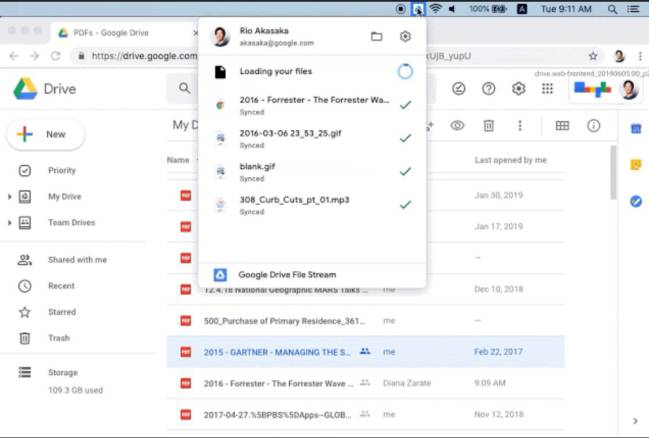This screenshot has width=649, height=438.
Task: Click the Drive File Stream menu bar icon
Action: point(418,9)
